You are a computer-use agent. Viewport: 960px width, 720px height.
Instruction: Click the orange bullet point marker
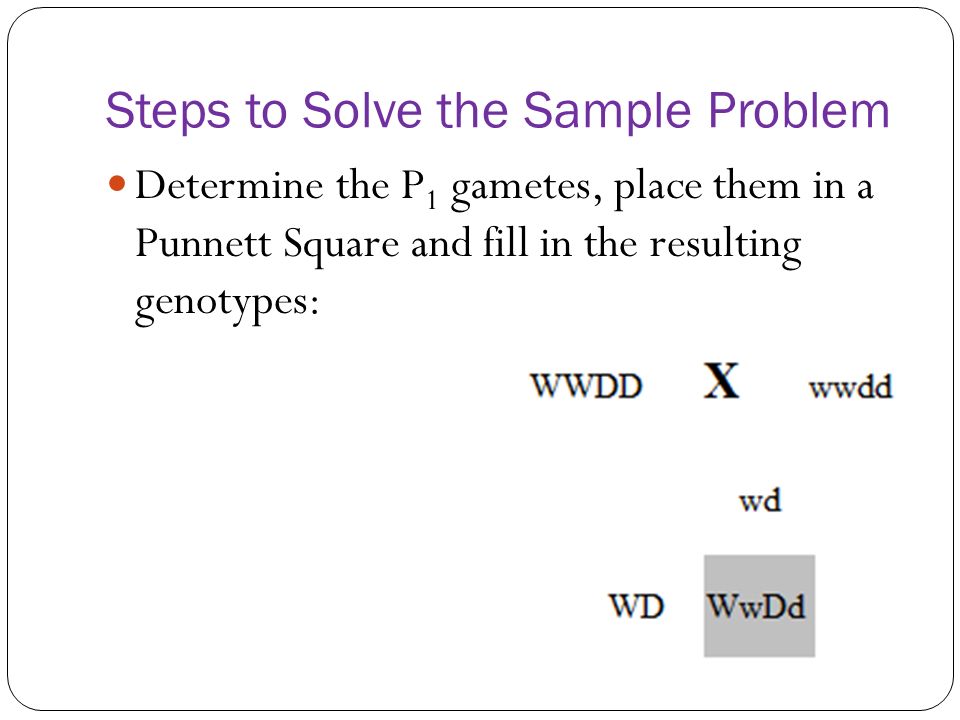[x=117, y=183]
